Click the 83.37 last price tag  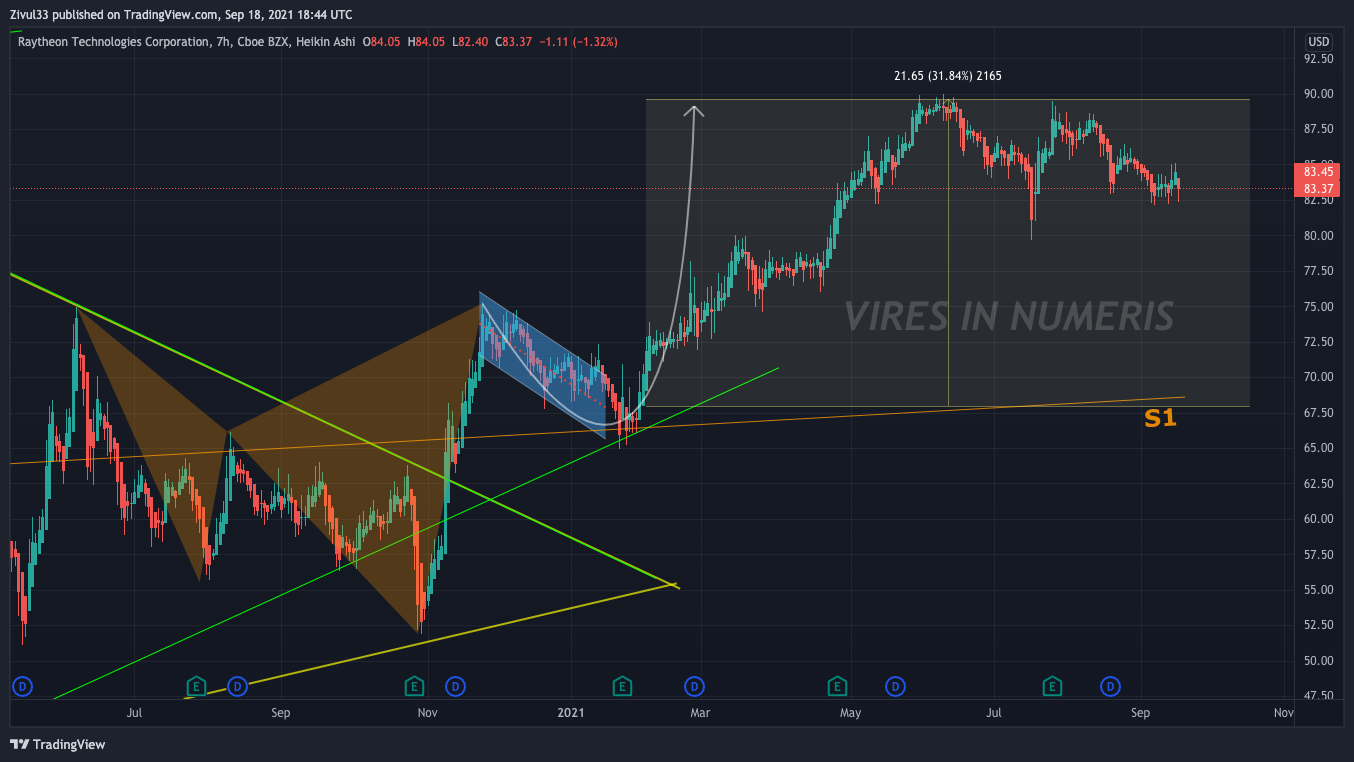click(1315, 189)
